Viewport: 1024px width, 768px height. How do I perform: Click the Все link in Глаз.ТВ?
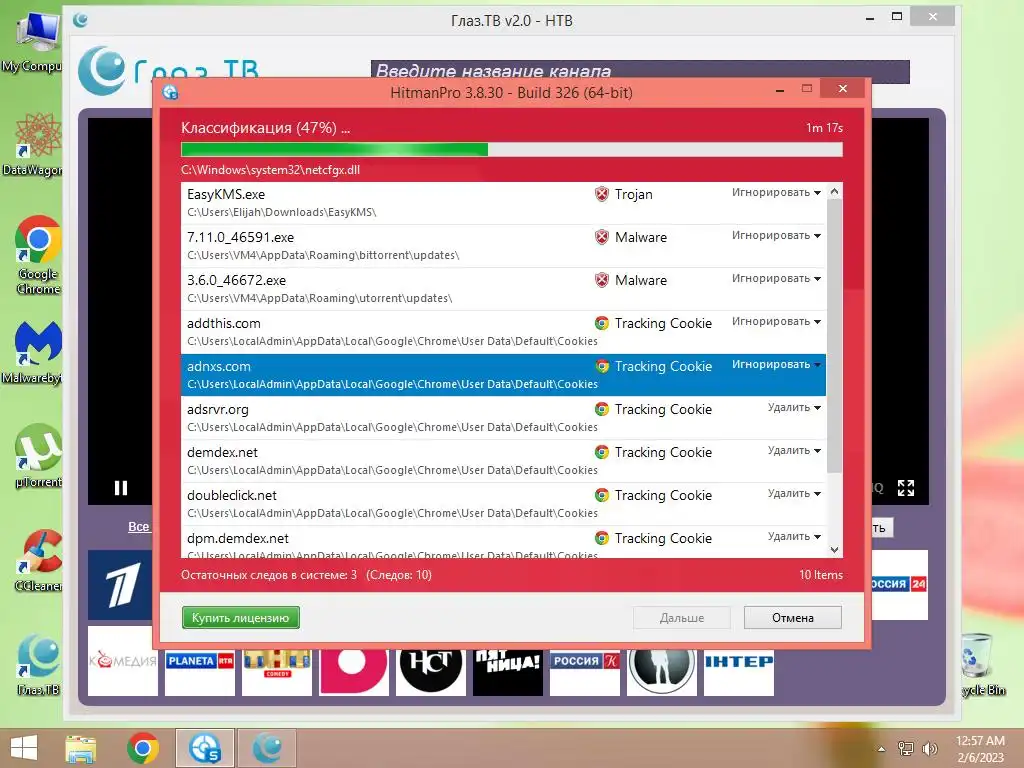pos(138,526)
